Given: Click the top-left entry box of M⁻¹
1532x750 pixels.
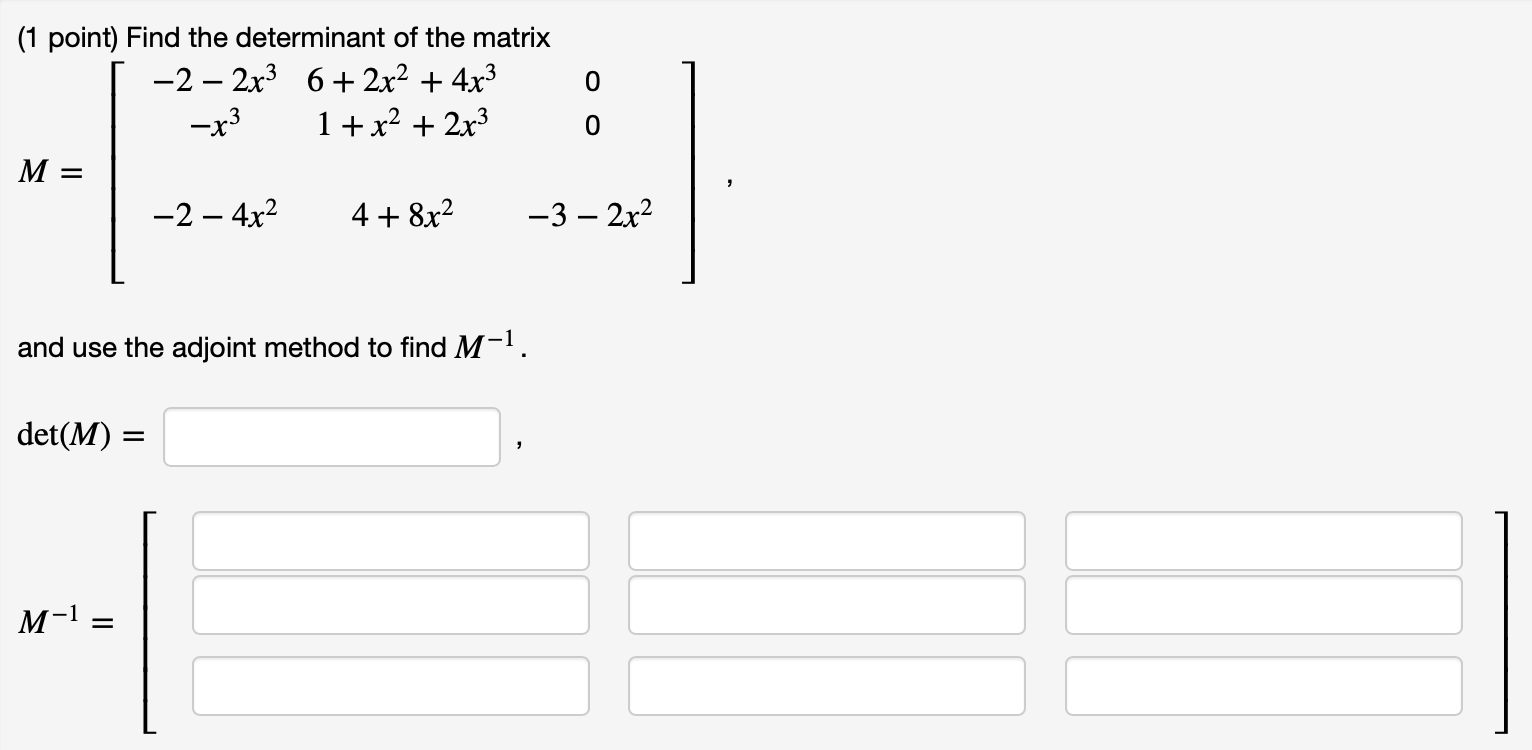Looking at the screenshot, I should tap(391, 540).
